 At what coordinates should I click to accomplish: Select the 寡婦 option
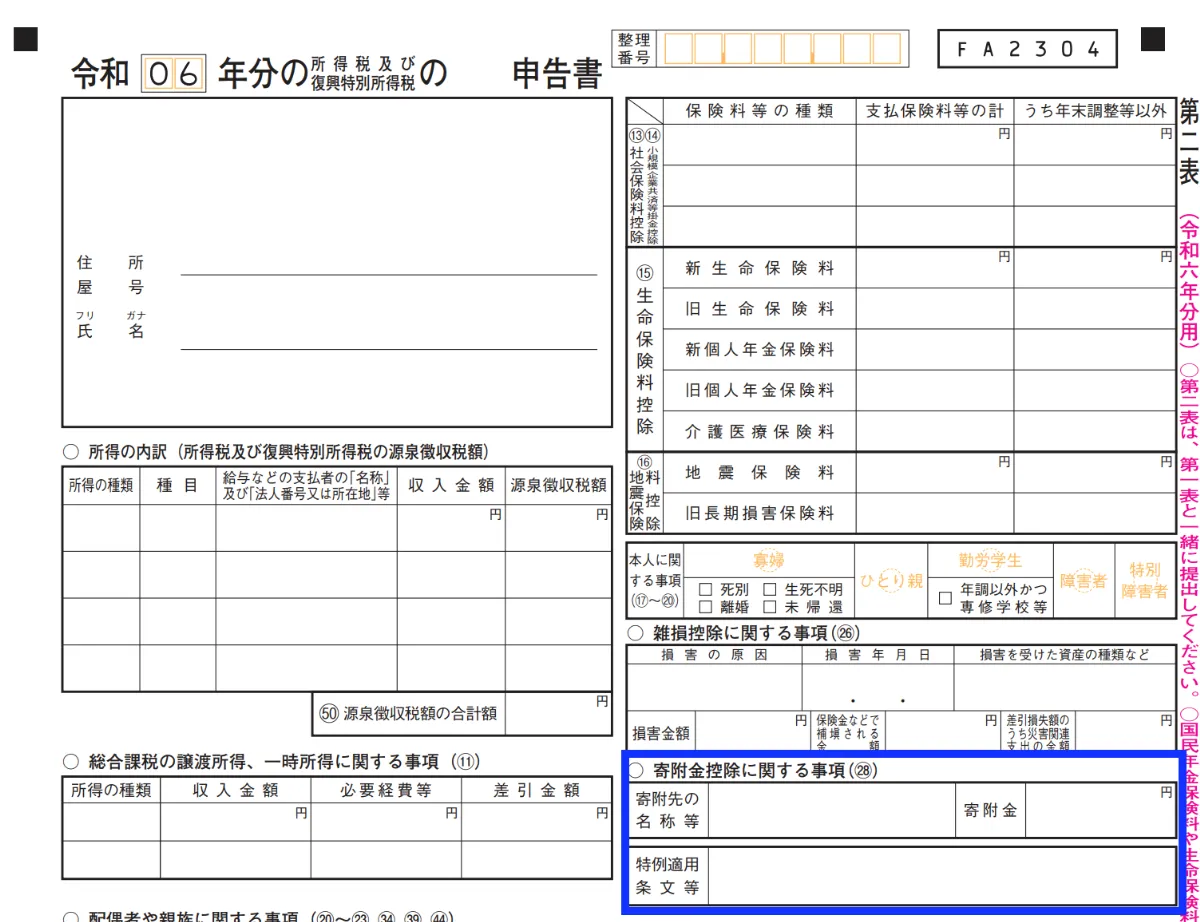769,561
